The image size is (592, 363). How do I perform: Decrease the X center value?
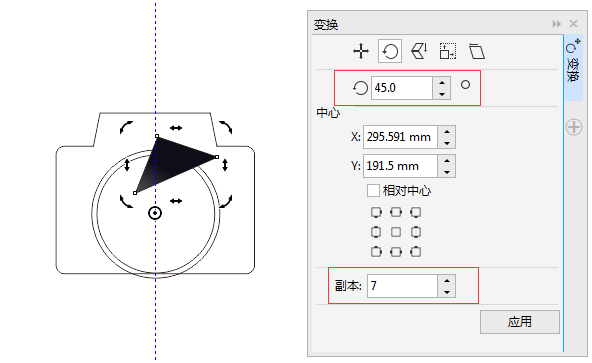click(447, 142)
